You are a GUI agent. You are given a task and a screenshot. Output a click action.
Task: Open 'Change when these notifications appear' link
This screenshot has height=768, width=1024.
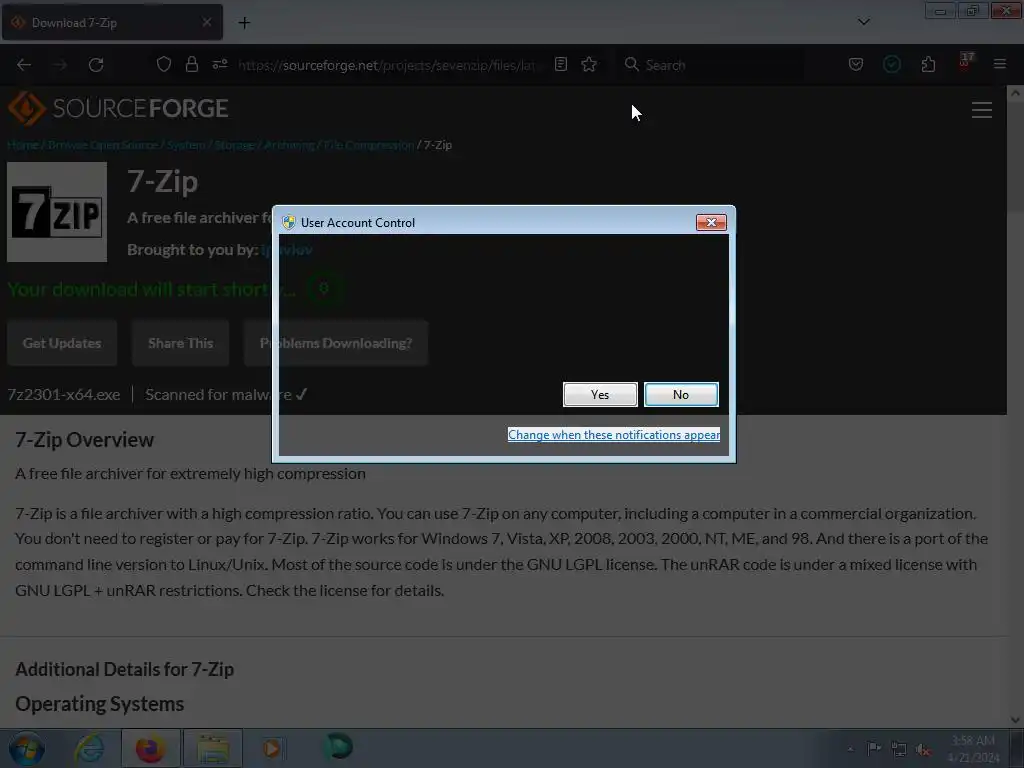click(614, 435)
